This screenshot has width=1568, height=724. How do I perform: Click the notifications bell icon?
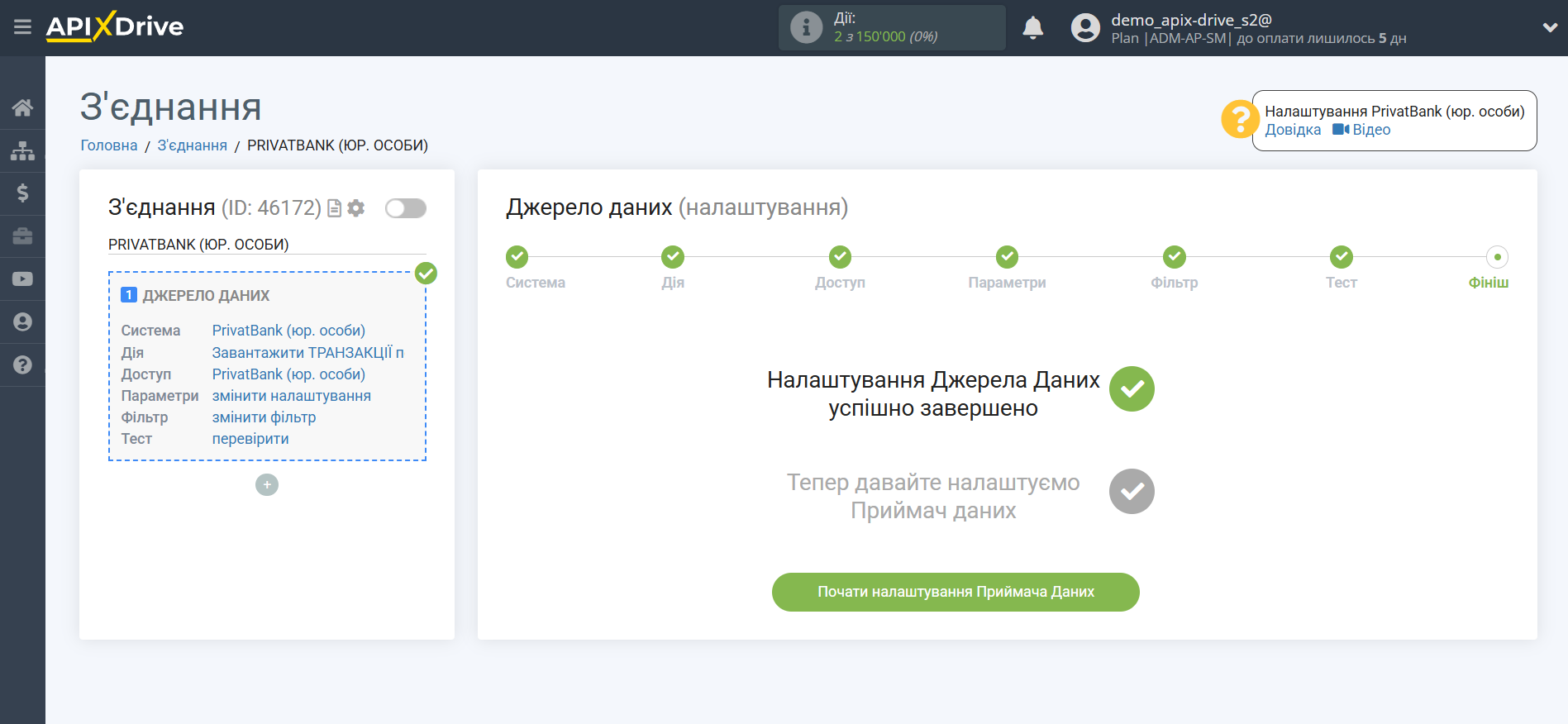point(1032,28)
